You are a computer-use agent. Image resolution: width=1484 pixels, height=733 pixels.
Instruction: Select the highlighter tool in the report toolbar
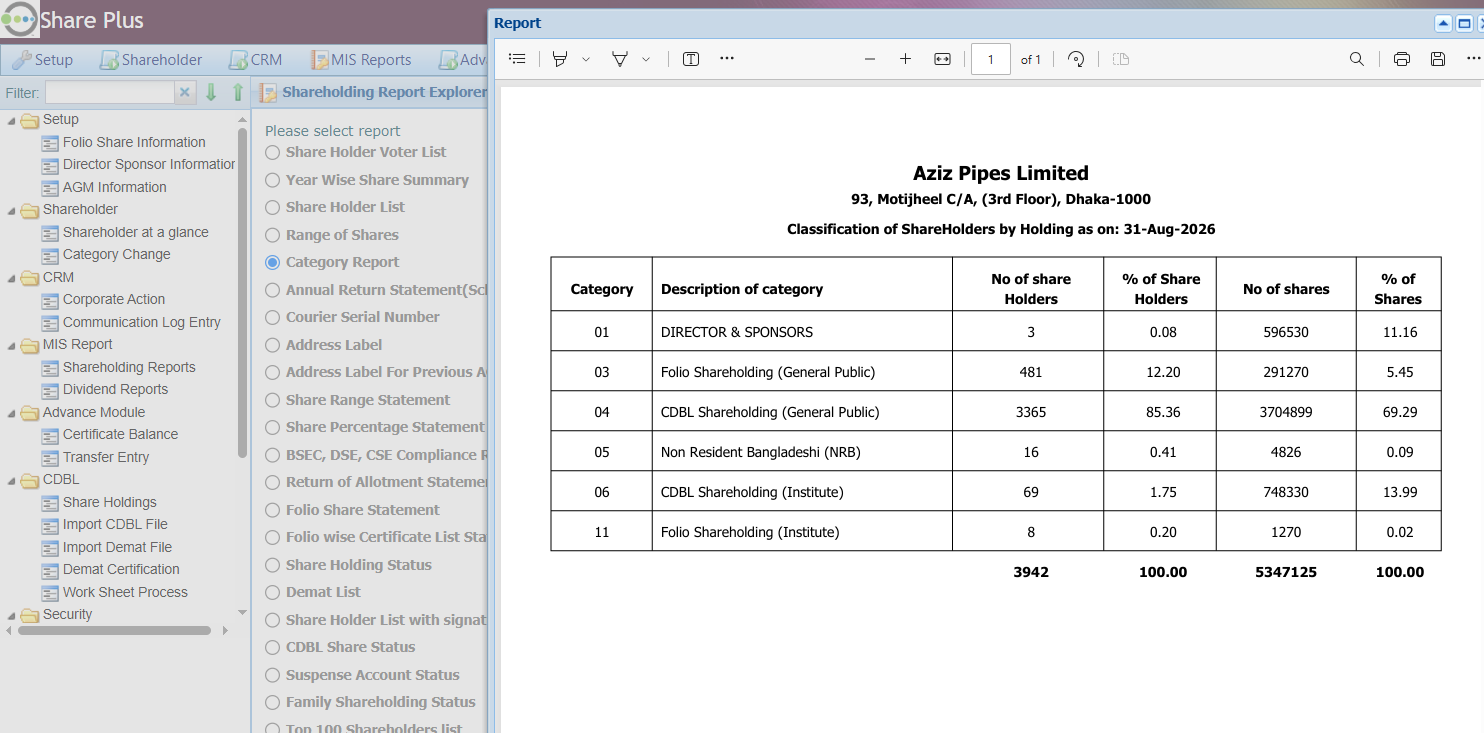560,59
